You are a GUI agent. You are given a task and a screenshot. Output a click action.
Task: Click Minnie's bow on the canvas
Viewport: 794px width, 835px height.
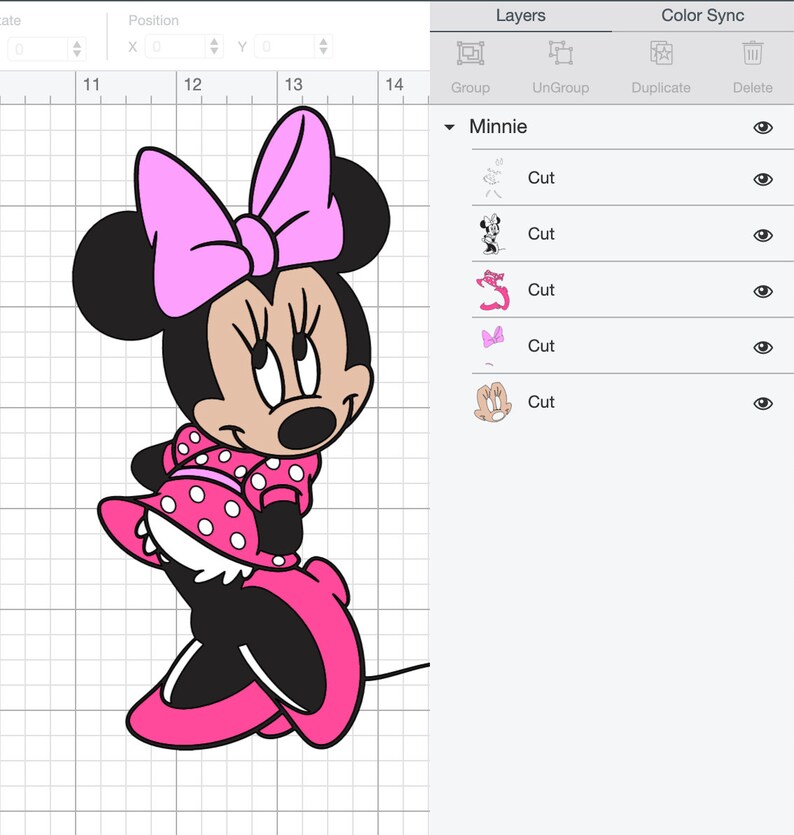coord(239,213)
